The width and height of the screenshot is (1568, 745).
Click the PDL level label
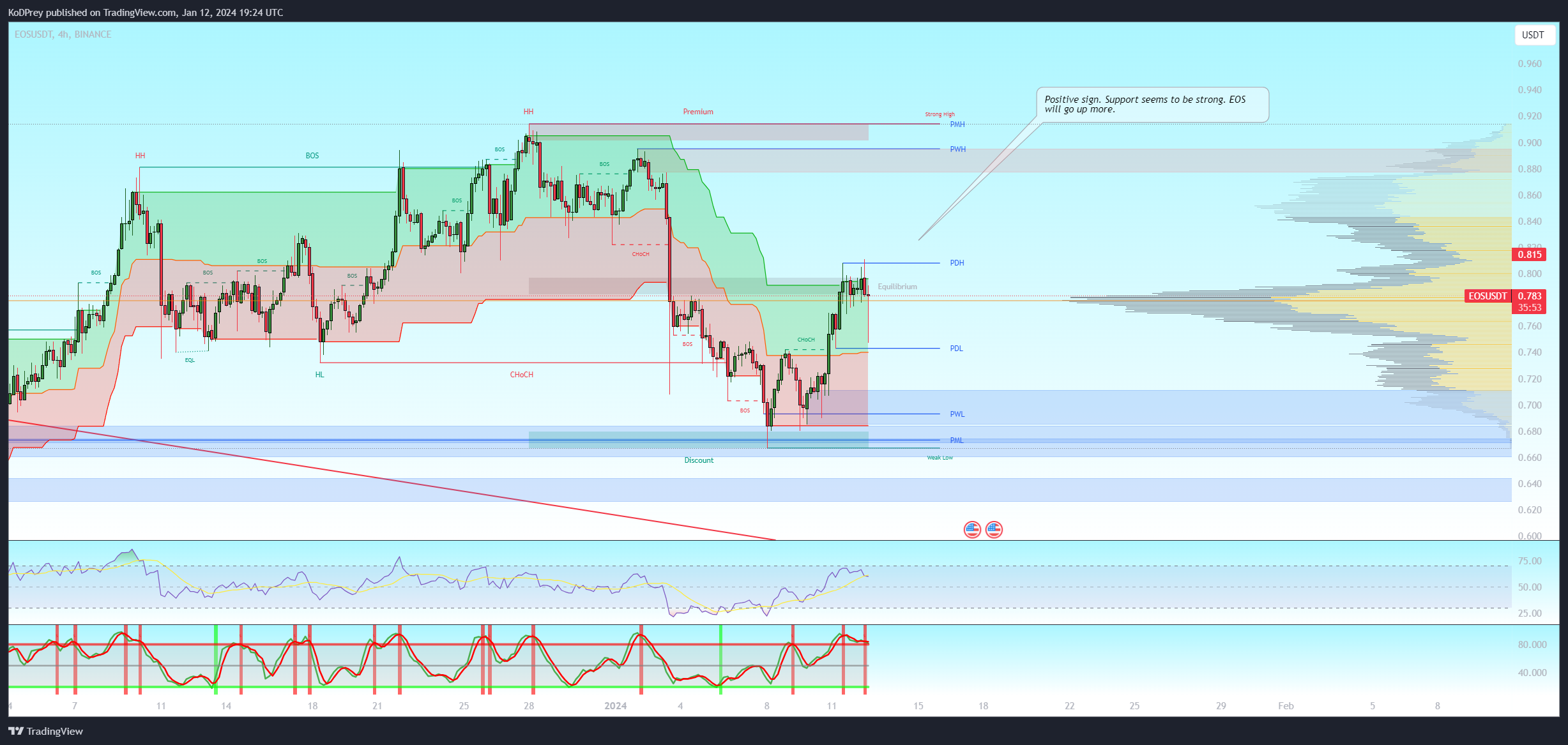pyautogui.click(x=956, y=349)
